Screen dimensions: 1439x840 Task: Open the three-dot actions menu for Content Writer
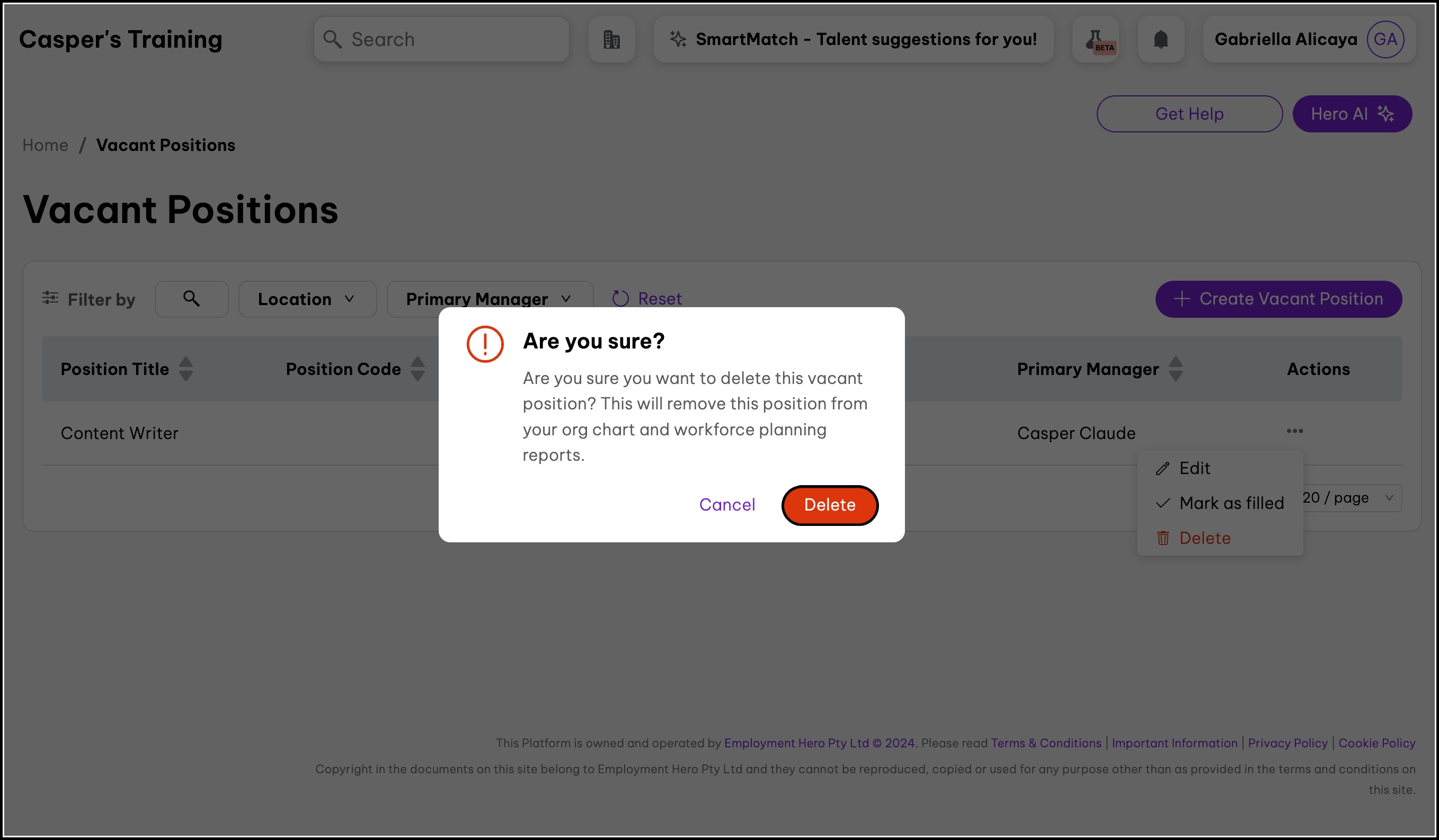click(x=1294, y=431)
